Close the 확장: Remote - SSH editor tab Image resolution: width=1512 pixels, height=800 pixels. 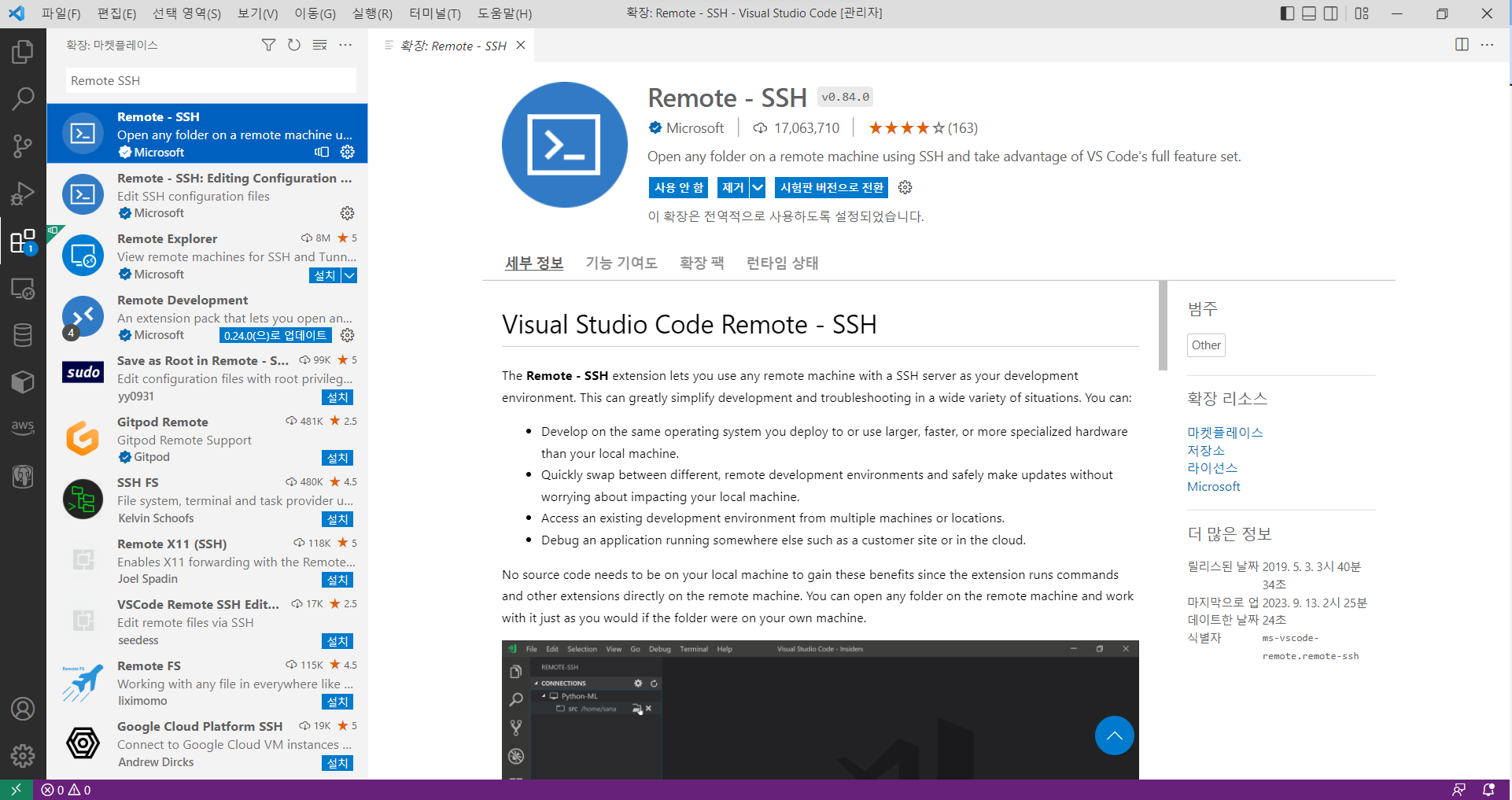[521, 45]
